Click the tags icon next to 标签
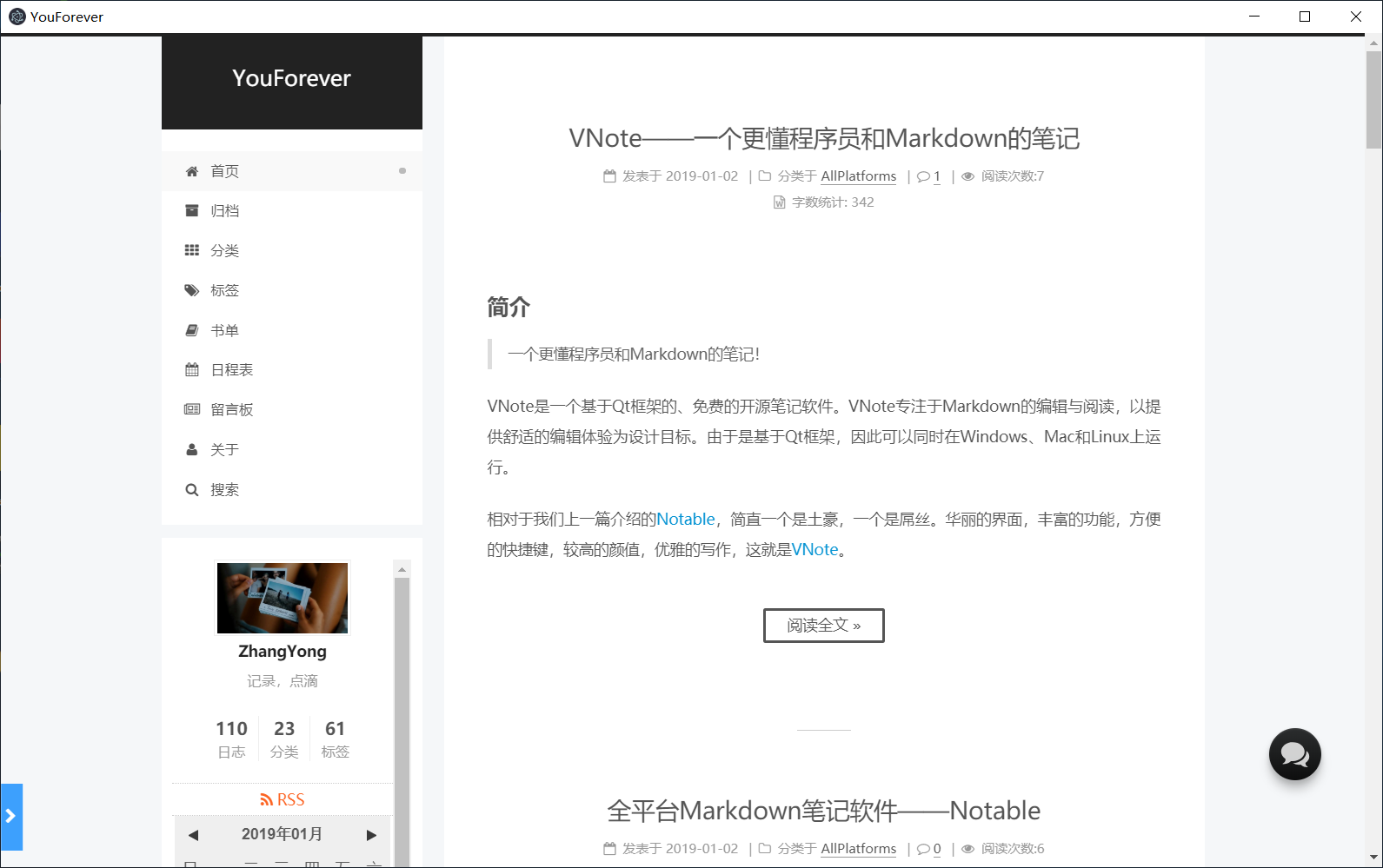Viewport: 1383px width, 868px height. point(192,290)
